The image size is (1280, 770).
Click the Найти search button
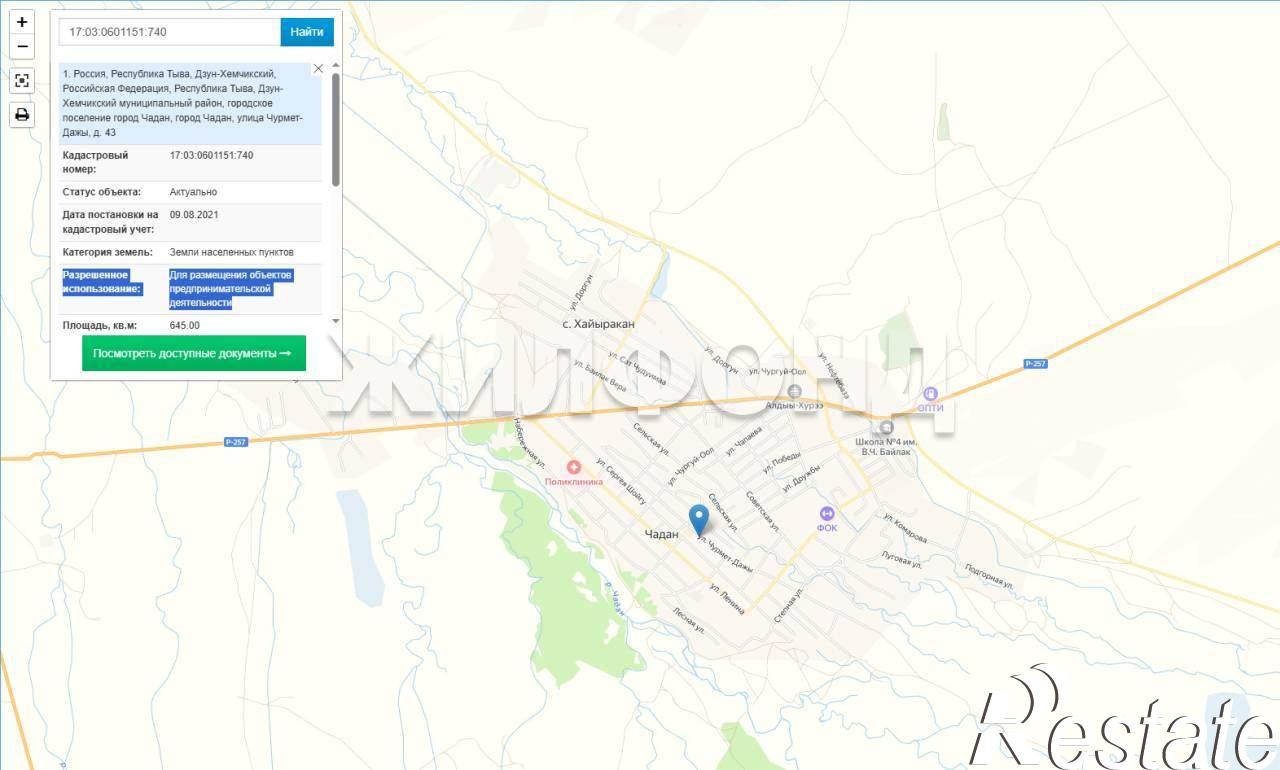(x=307, y=32)
